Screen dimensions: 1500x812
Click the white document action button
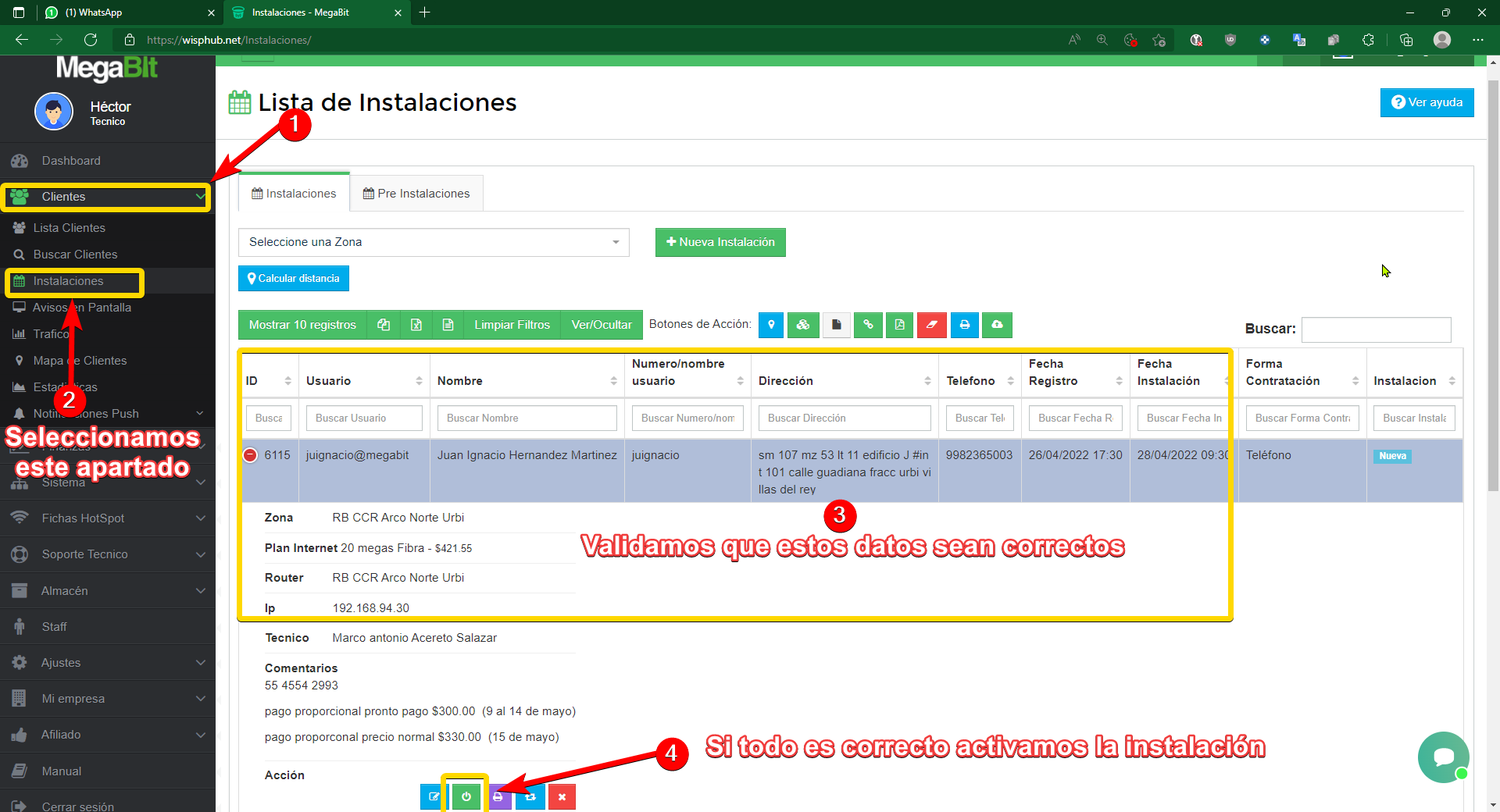pos(837,325)
